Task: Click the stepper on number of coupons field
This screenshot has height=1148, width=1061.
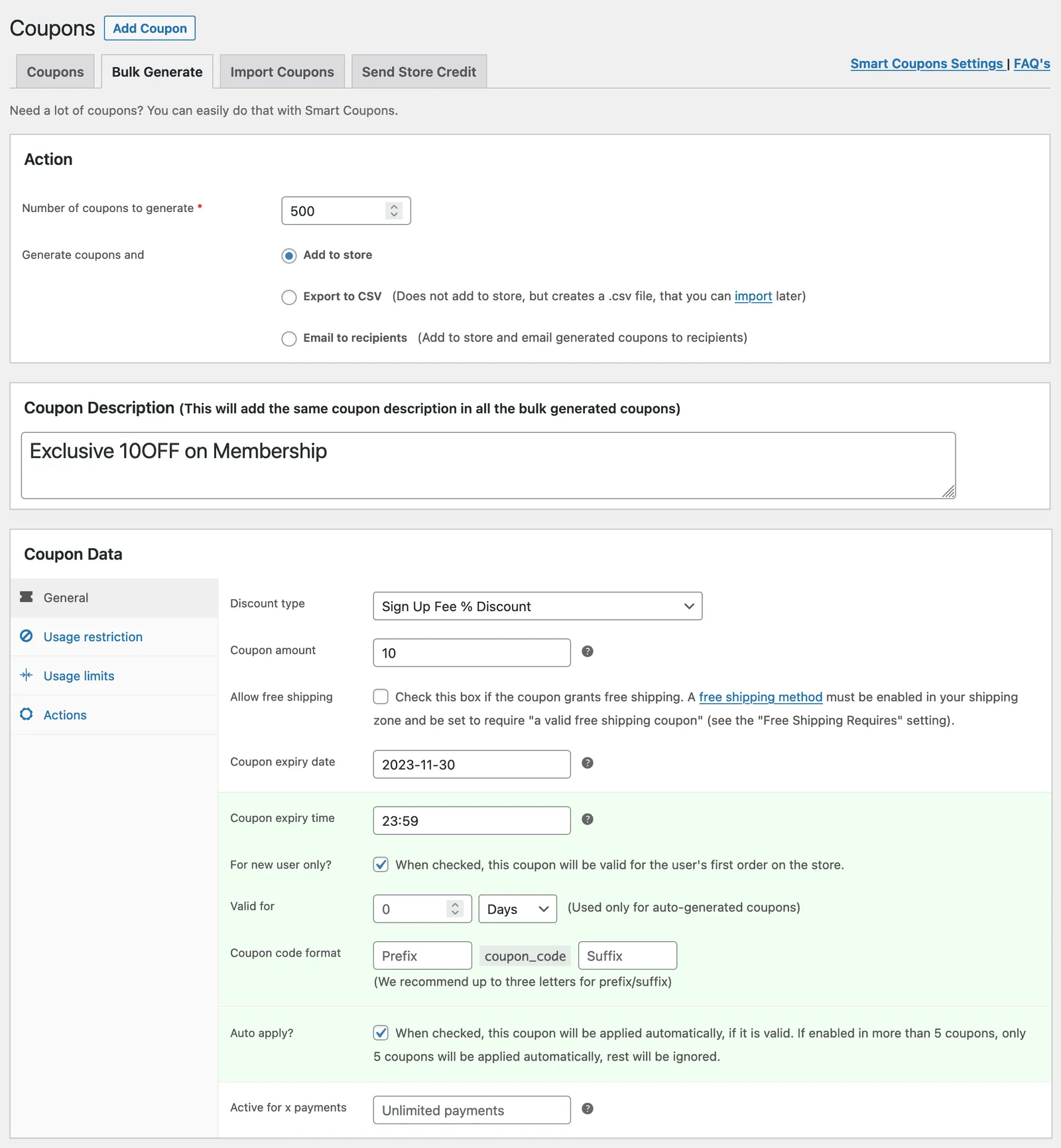Action: coord(394,211)
